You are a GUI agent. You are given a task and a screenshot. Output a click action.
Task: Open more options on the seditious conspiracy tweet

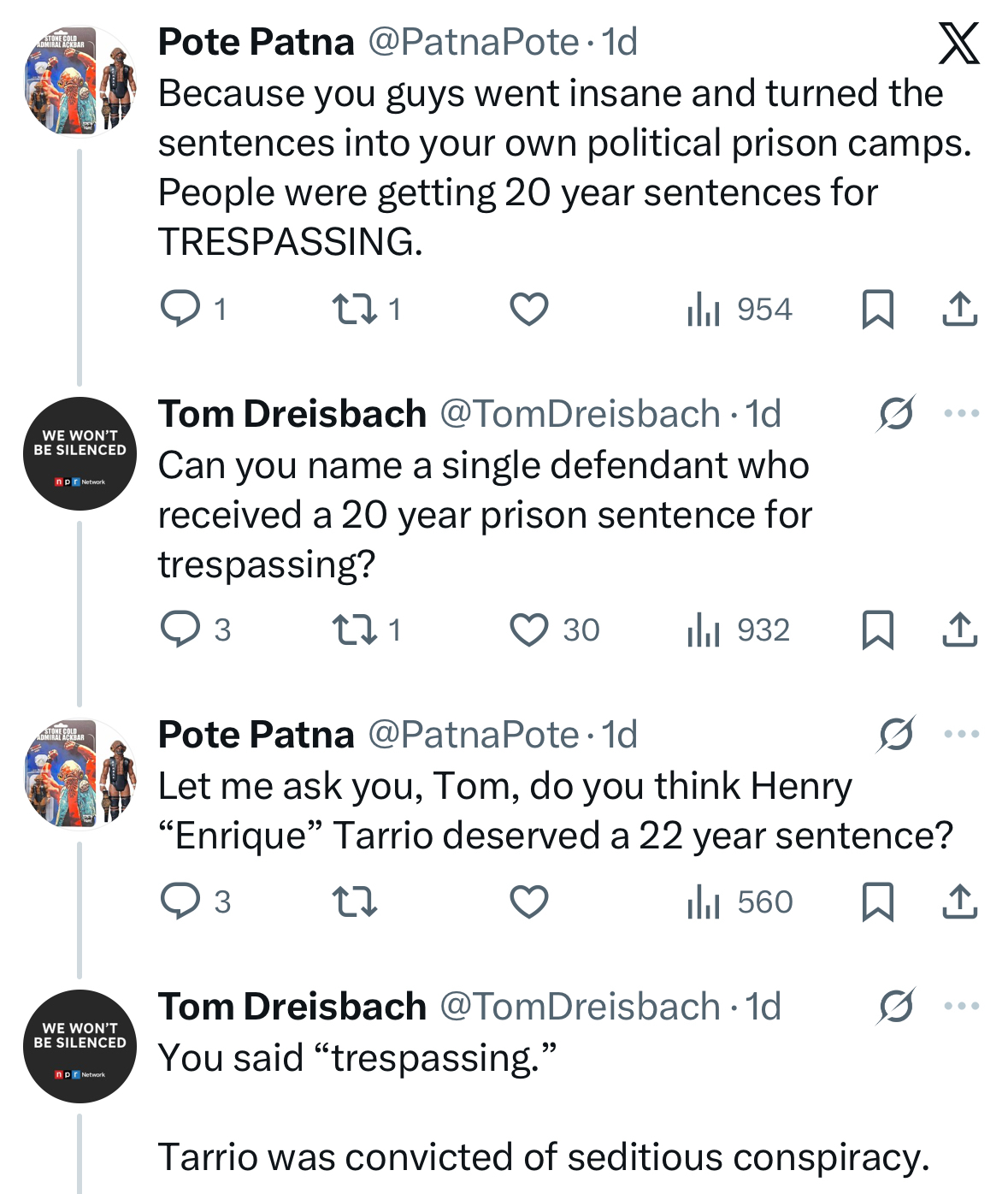pos(962,1007)
